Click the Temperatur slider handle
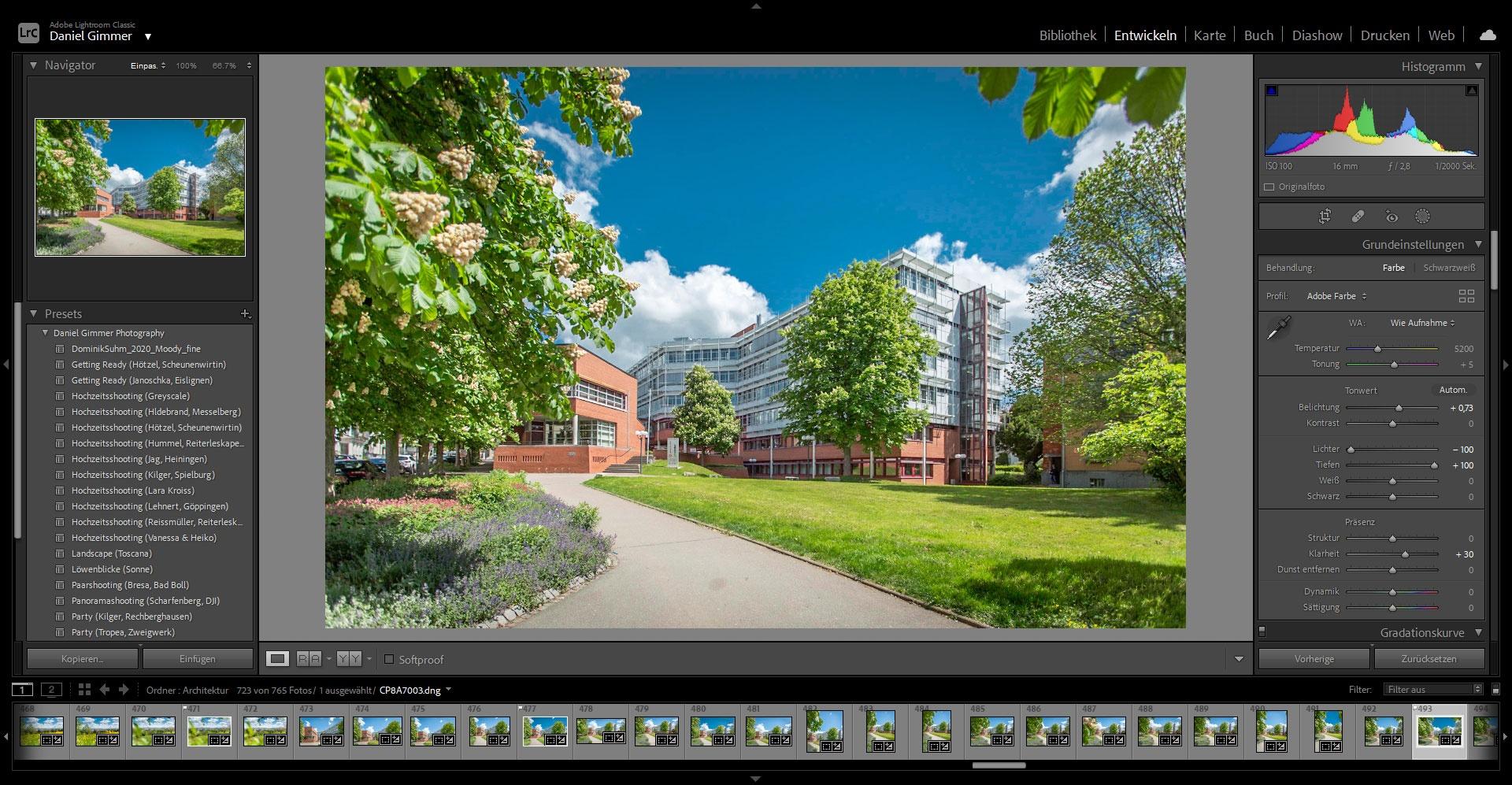Screen dimensions: 1512x785 1377,349
